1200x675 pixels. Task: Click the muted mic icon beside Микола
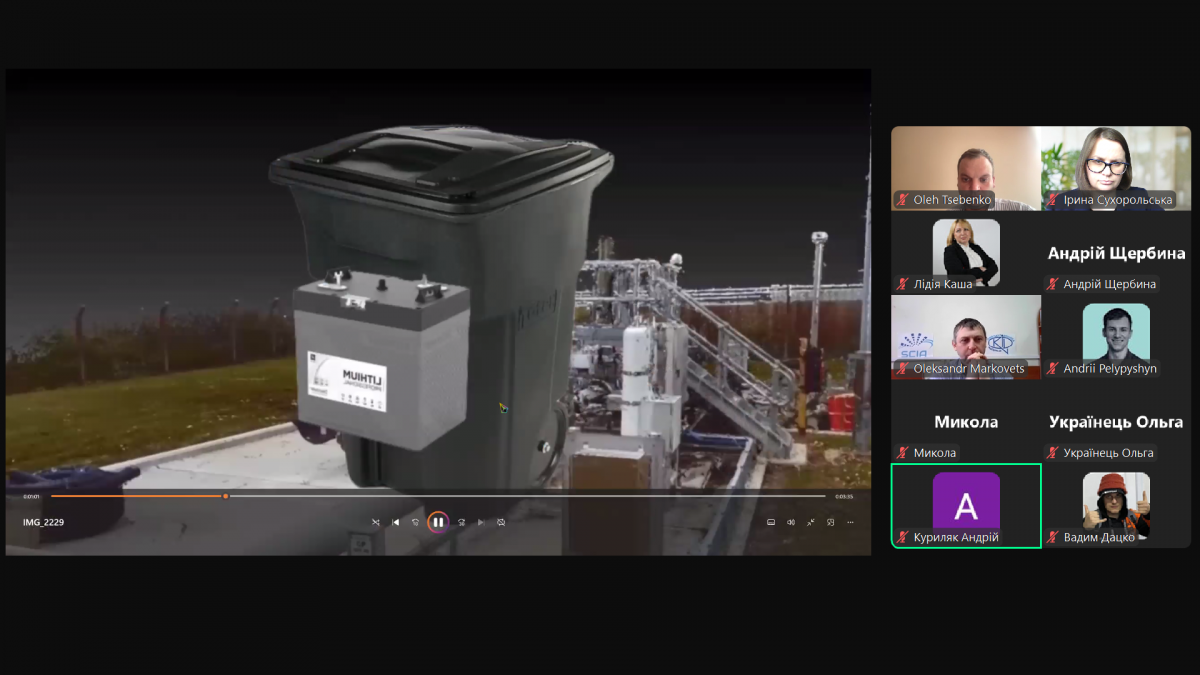(903, 453)
